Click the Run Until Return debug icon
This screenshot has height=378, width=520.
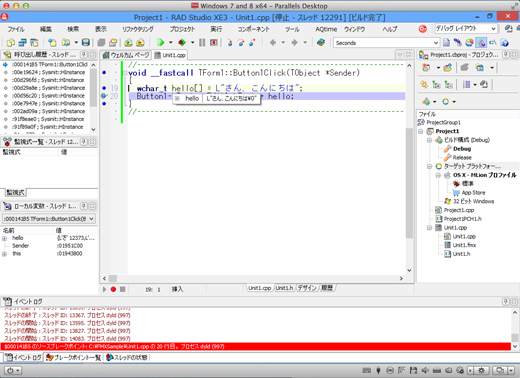click(x=252, y=42)
